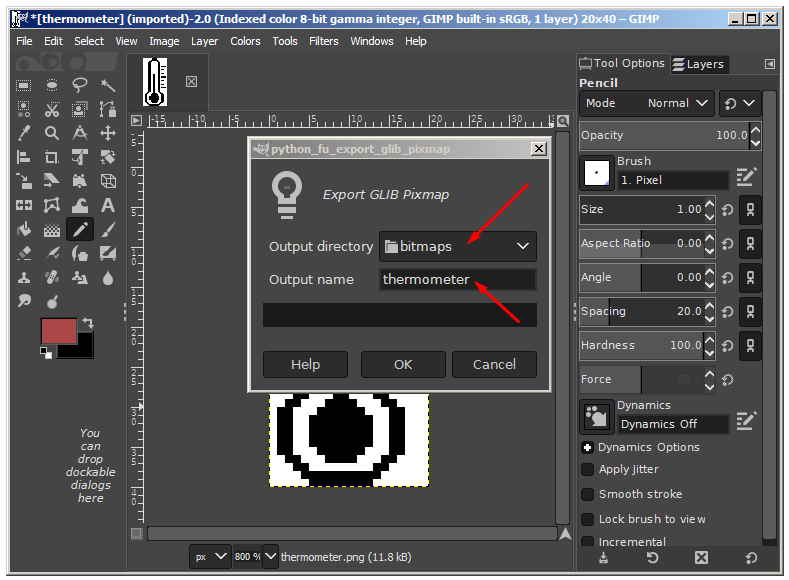This screenshot has height=580, width=789.
Task: Select the Heal bandage tool
Action: point(51,278)
